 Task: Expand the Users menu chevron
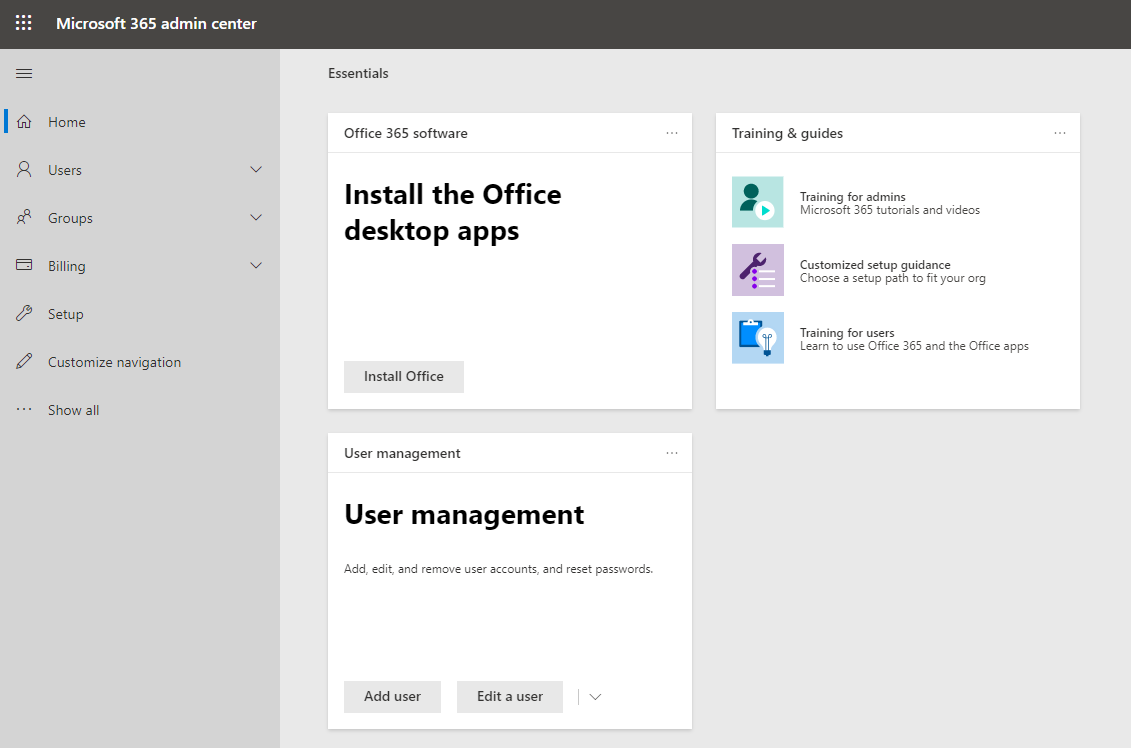tap(256, 170)
